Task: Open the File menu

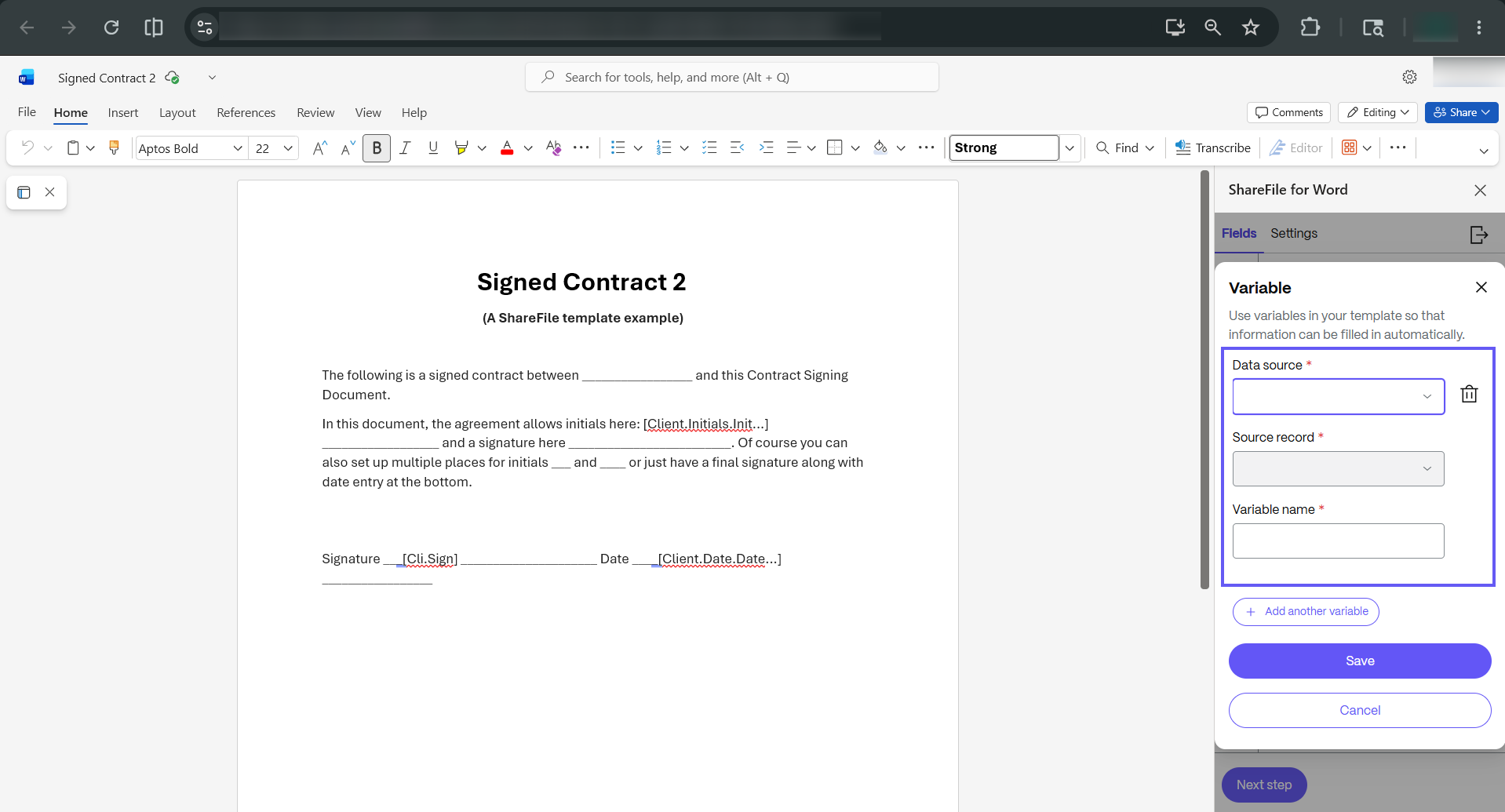Action: click(x=27, y=112)
